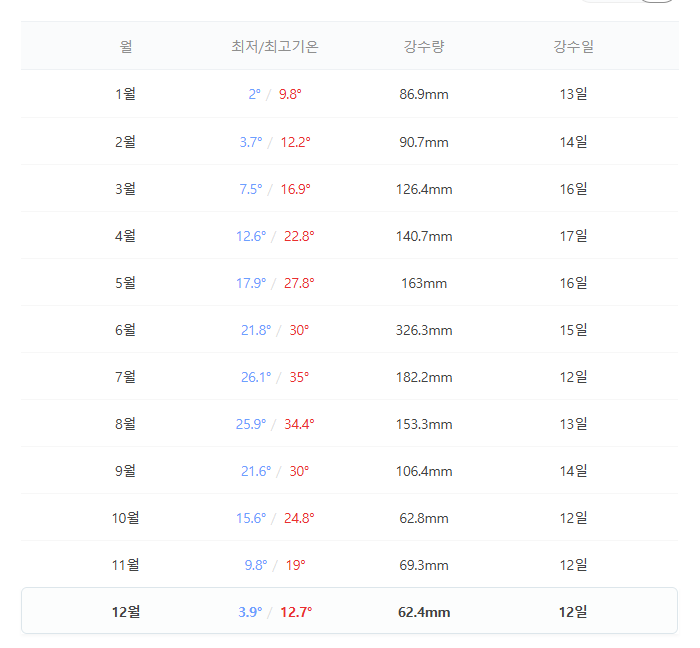Viewport: 700px width, 648px height.
Task: Click November high temperature 19°
Action: [296, 565]
